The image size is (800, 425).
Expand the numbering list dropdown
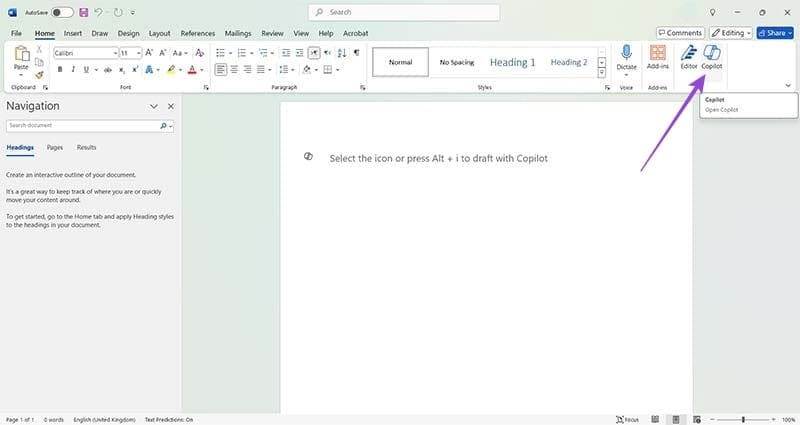(x=252, y=53)
